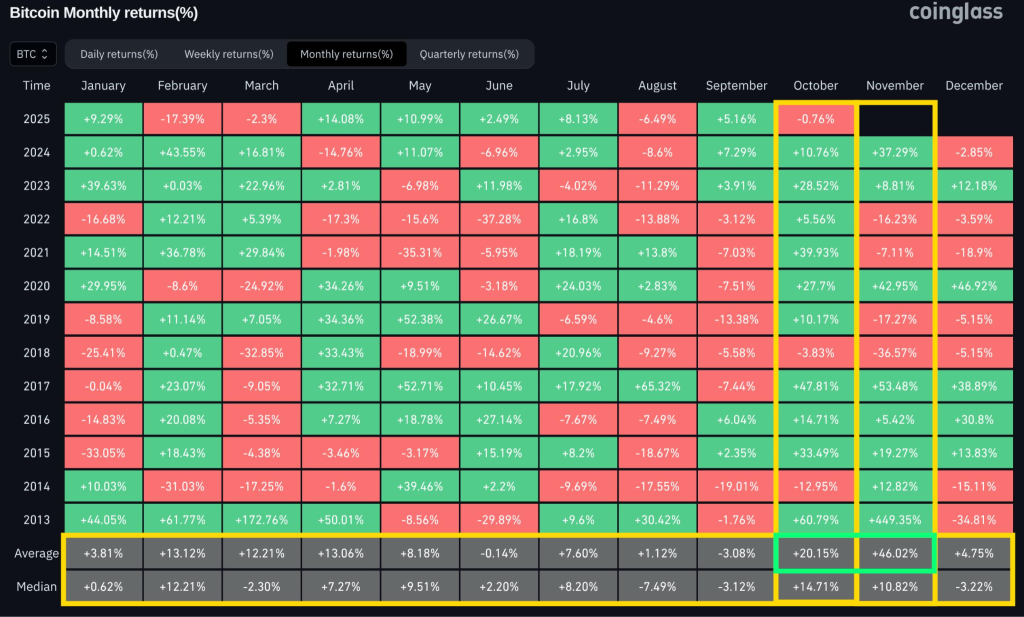This screenshot has height=617, width=1024.
Task: Click the October average +20.15% cell
Action: (x=816, y=553)
